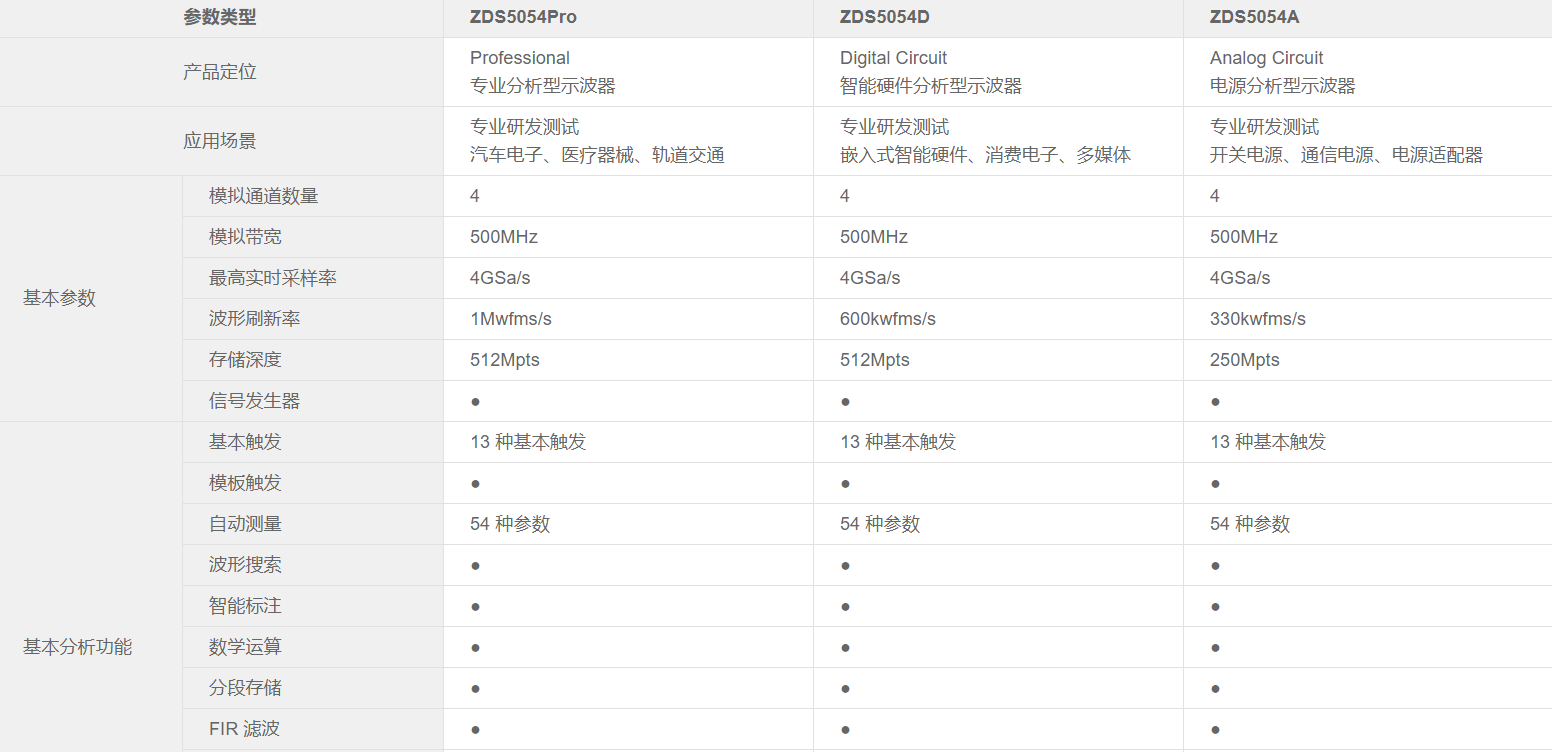Screen dimensions: 1552x752
Task: Select the 智能标注 row label
Action: [246, 606]
